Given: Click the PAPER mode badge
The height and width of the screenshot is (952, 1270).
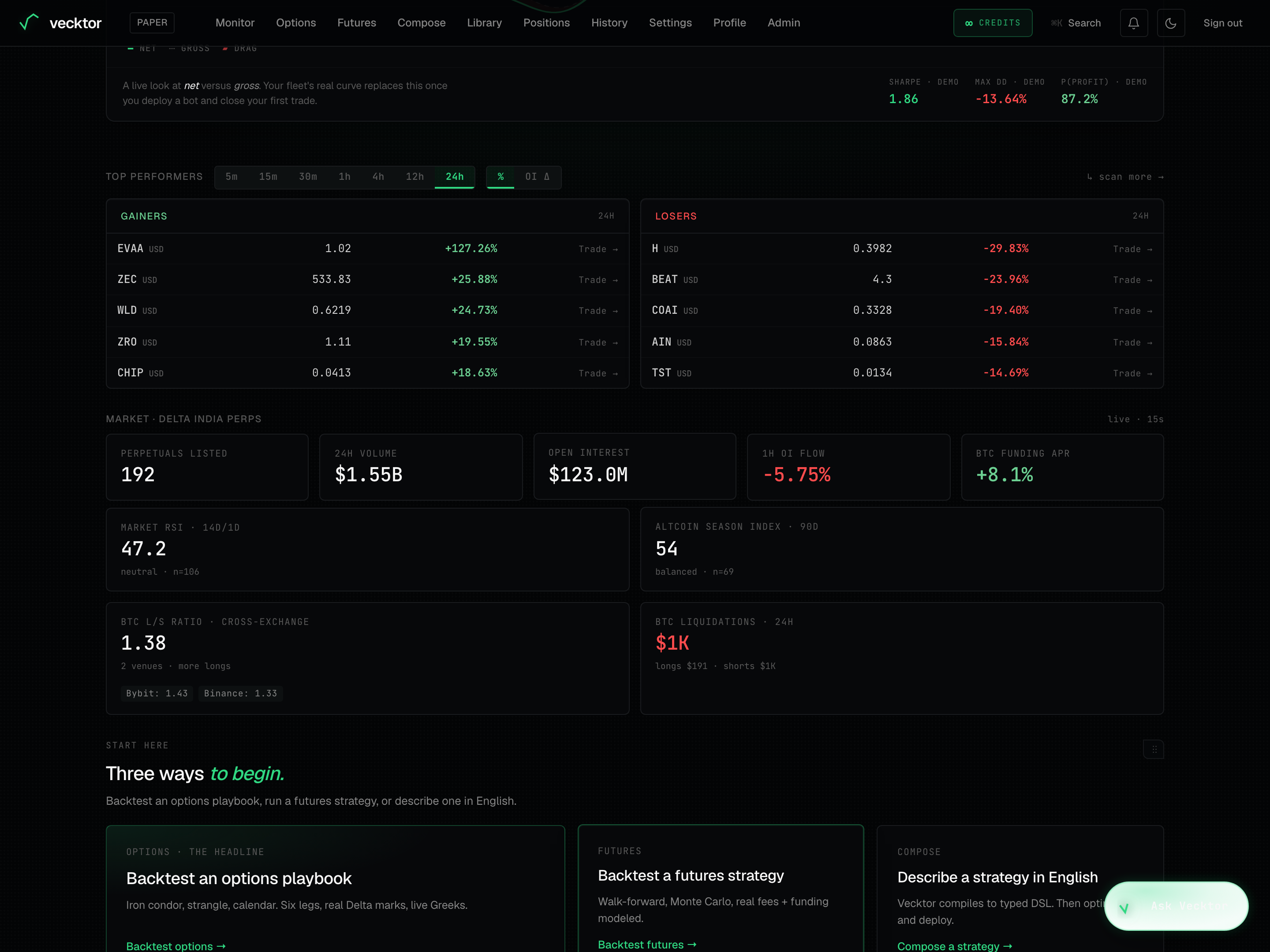Looking at the screenshot, I should tap(152, 22).
